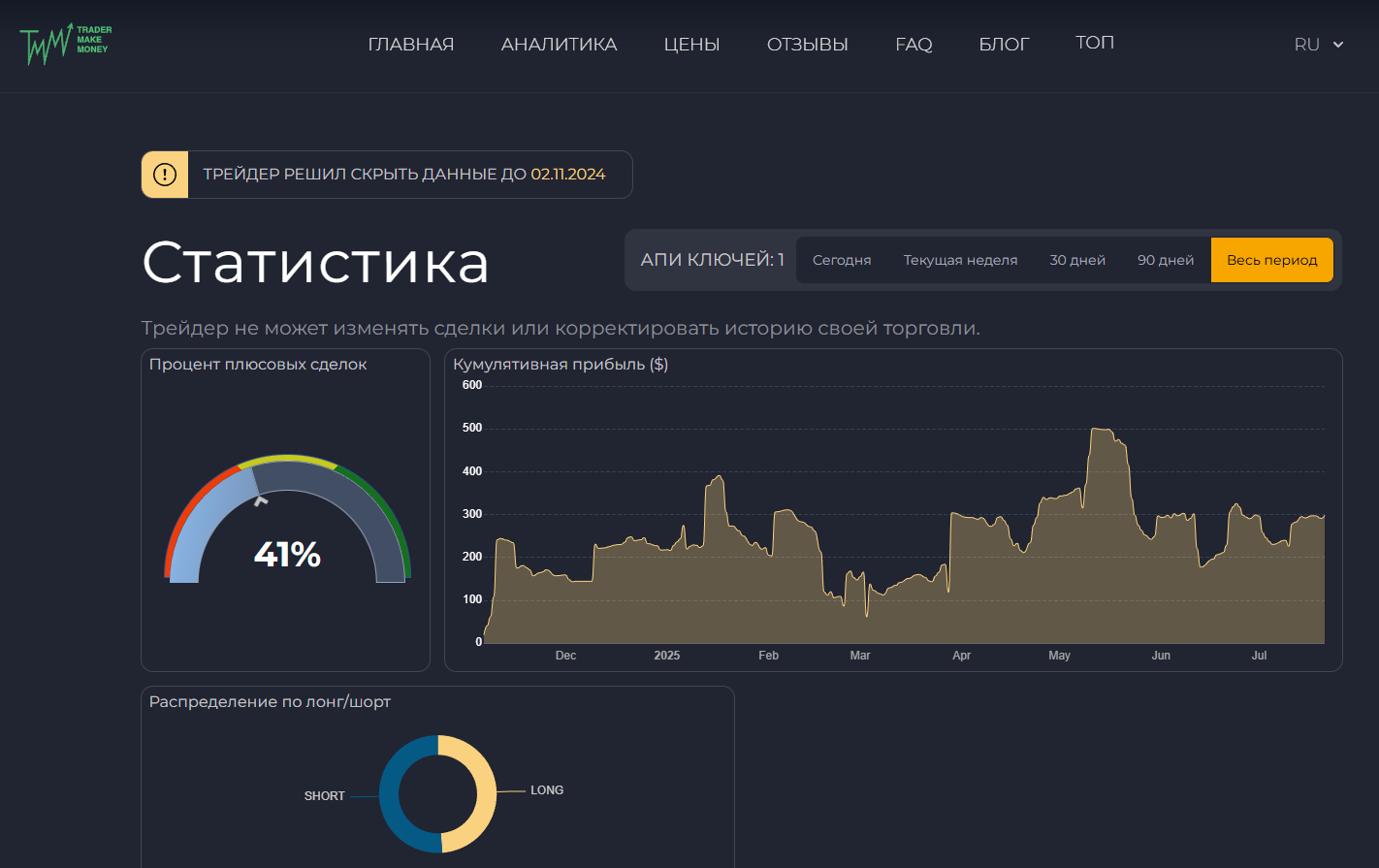Click the blue SHORT donut segment
Screen dimensions: 1379x868
(390, 795)
